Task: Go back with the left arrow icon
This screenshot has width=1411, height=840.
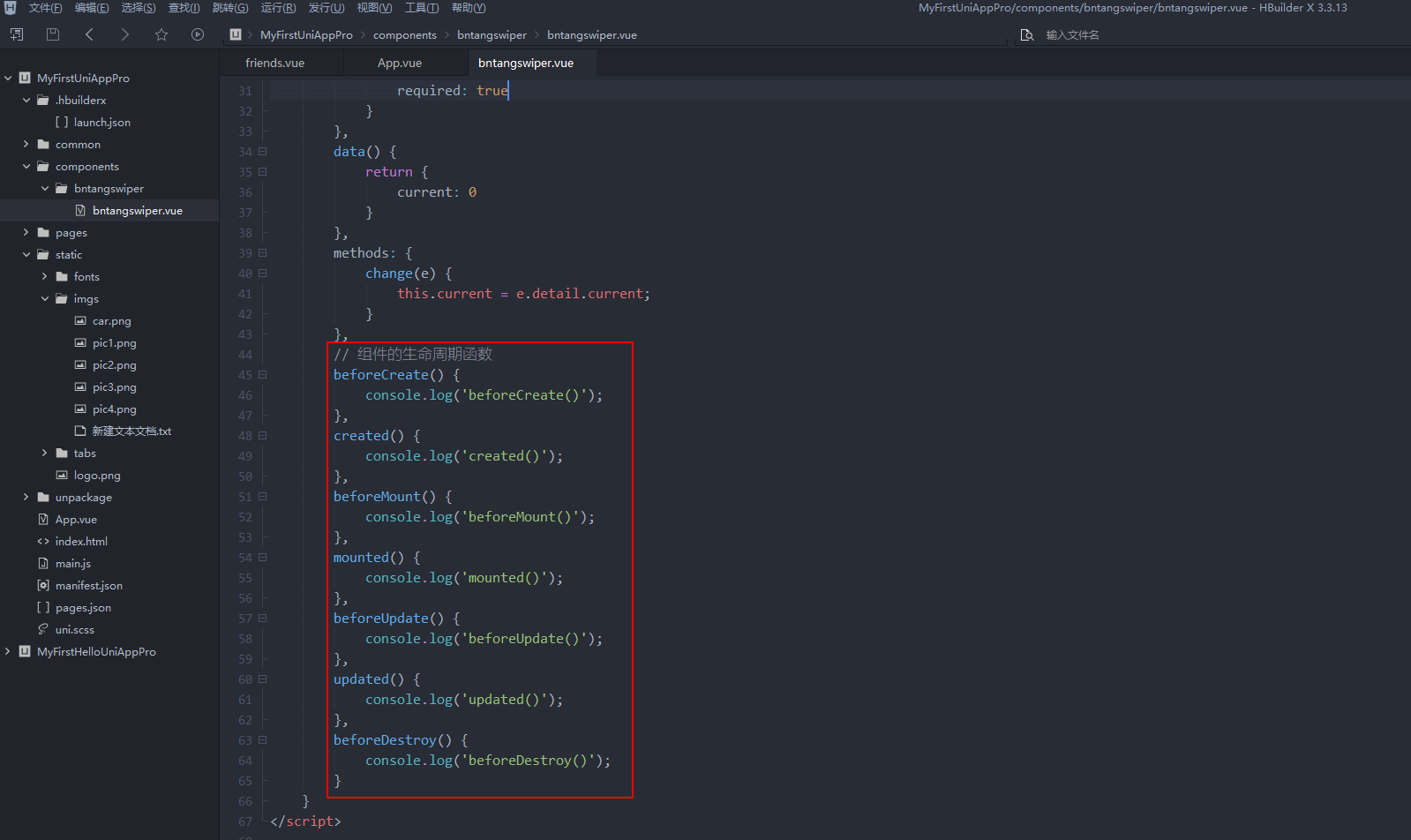Action: (x=89, y=34)
